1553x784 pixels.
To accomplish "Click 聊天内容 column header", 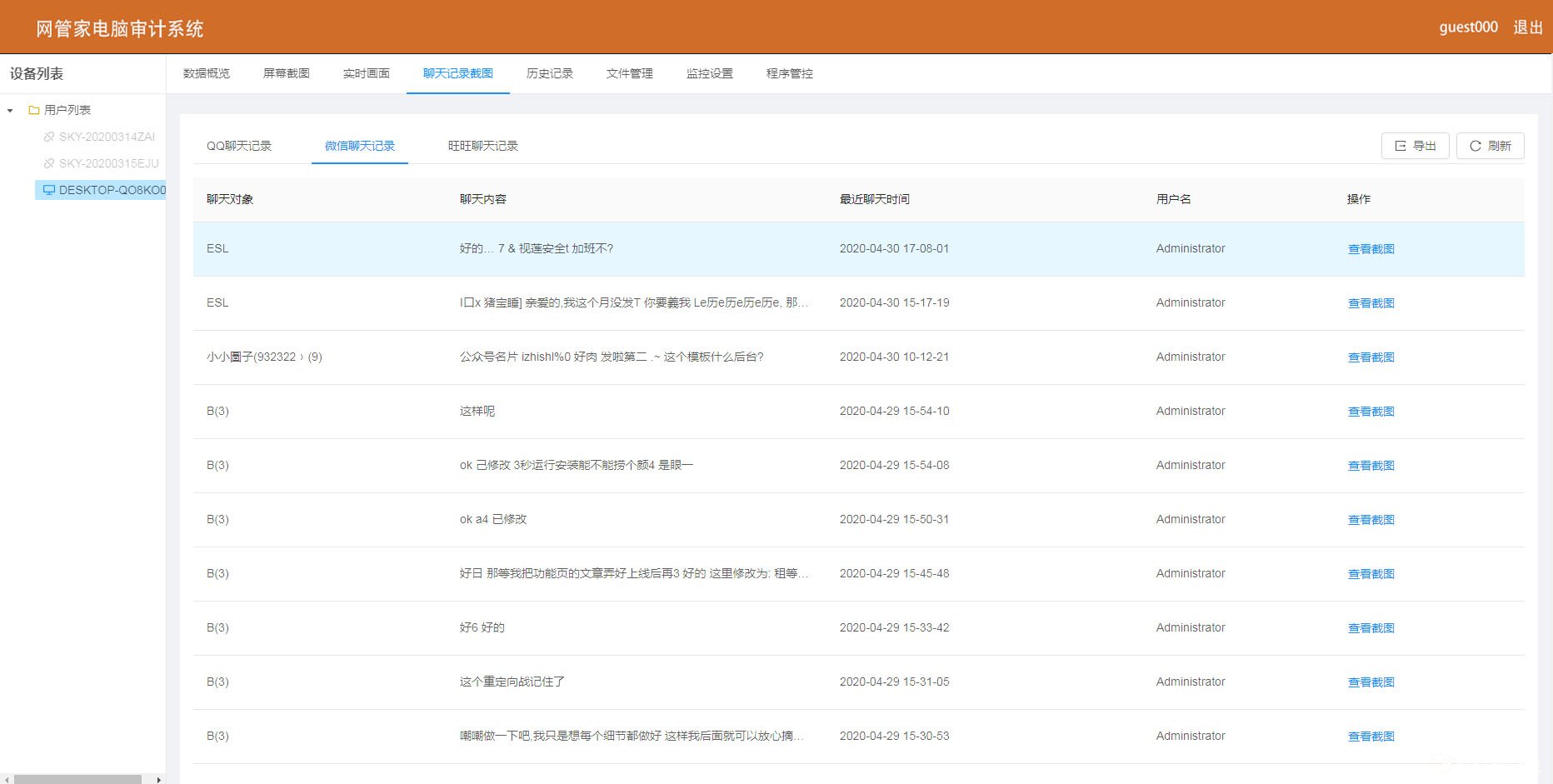I will tap(483, 199).
